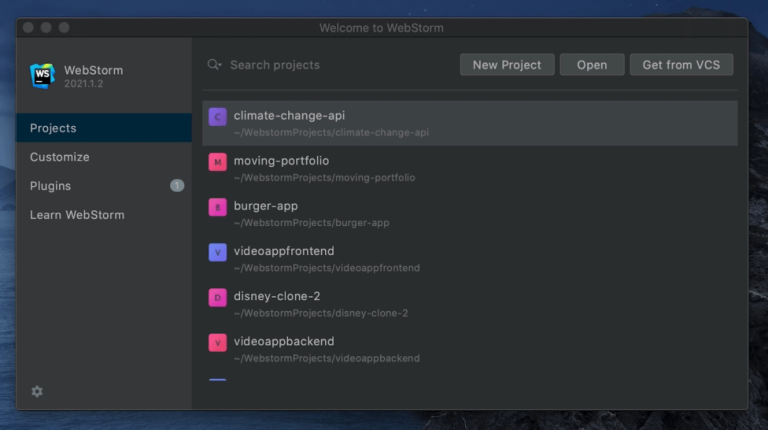The width and height of the screenshot is (768, 430).
Task: Open the climate-change-api project
Action: point(470,123)
